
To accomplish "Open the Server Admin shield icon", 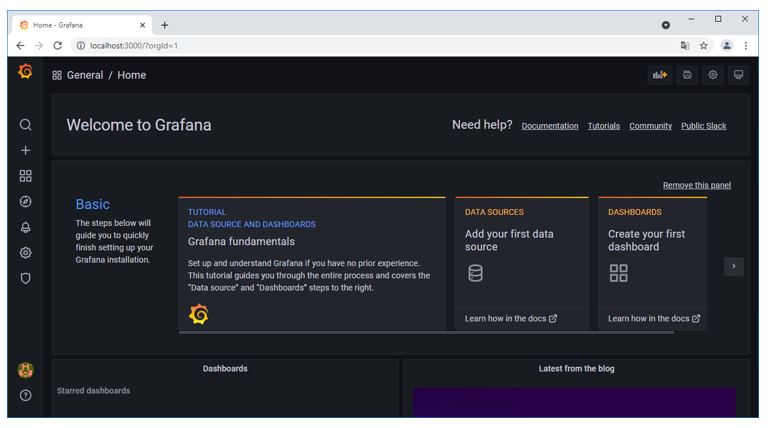I will (26, 278).
